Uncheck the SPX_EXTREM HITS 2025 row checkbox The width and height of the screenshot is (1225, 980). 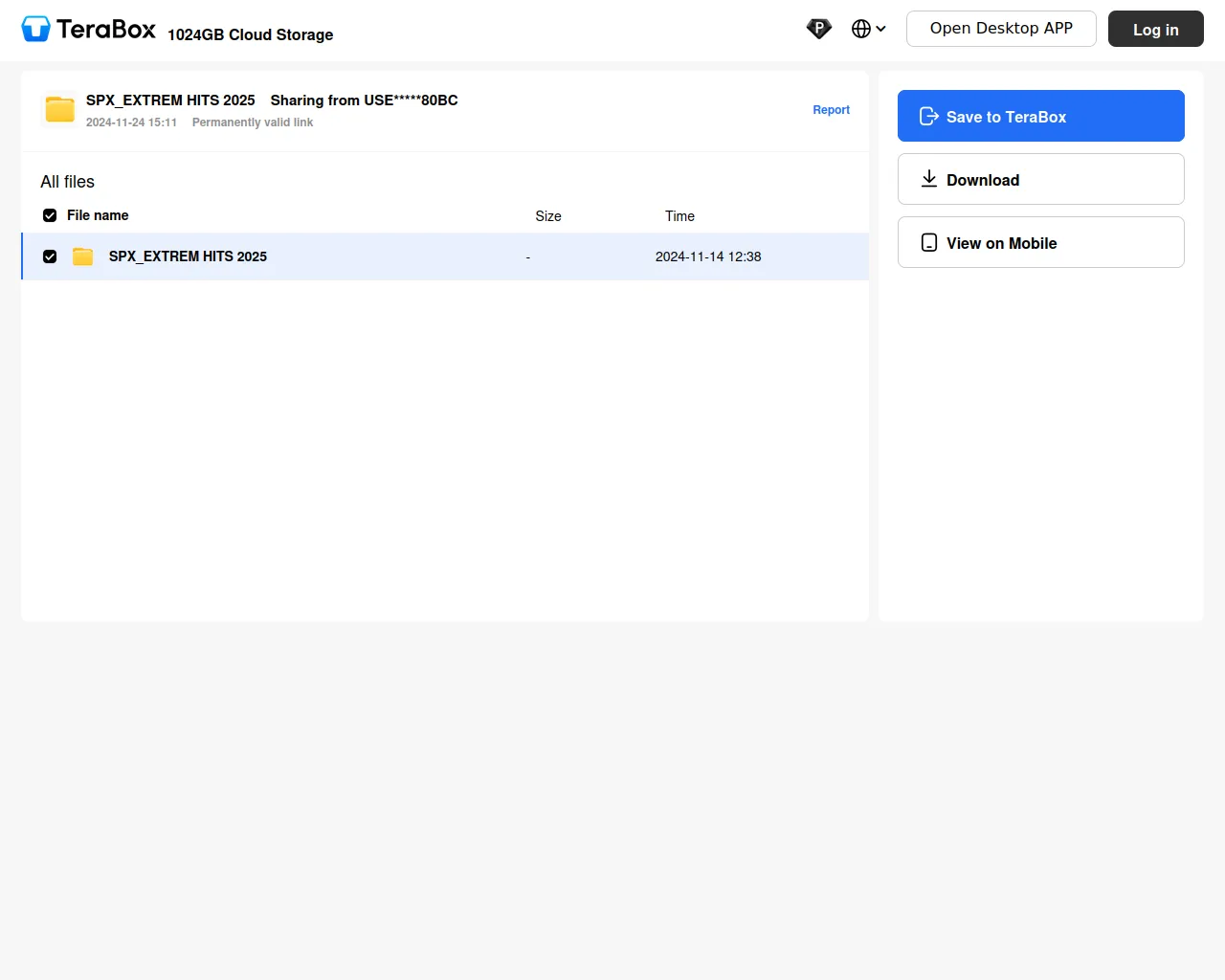[50, 256]
